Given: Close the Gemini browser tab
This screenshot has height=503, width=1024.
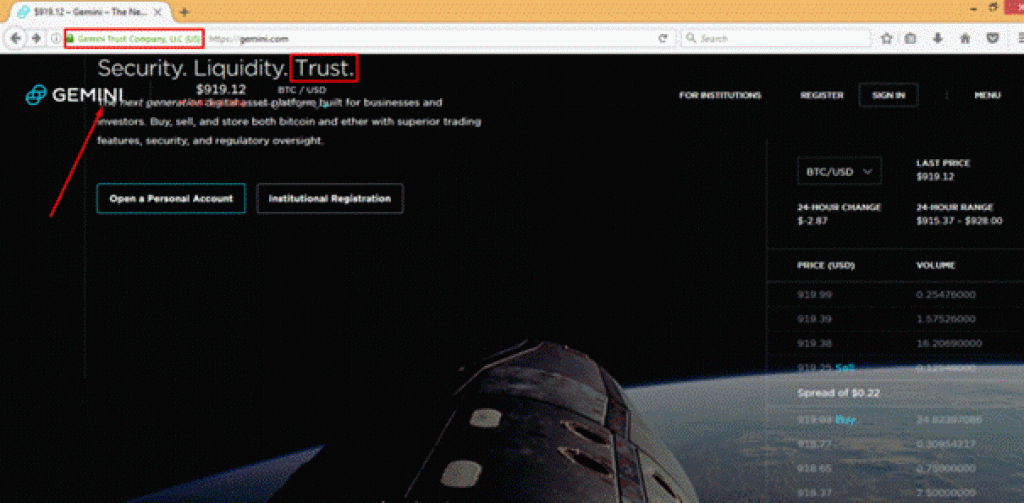Looking at the screenshot, I should (x=157, y=12).
